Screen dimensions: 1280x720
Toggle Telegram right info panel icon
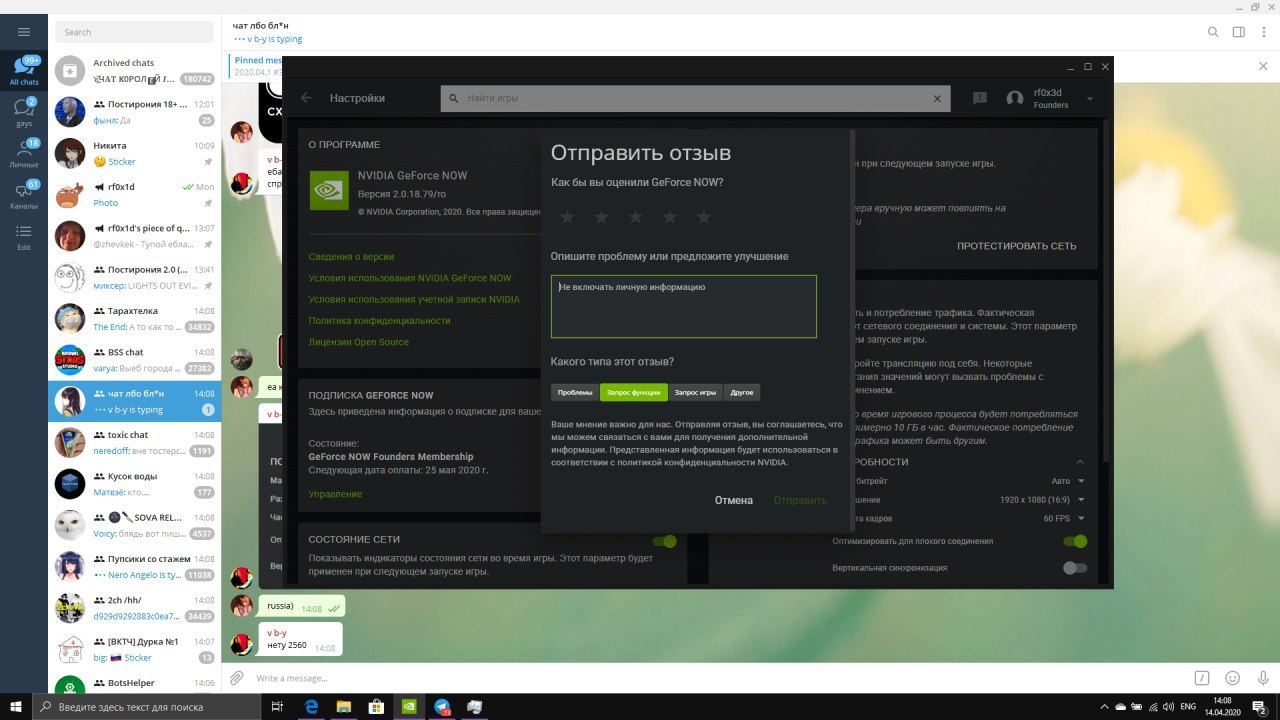click(1239, 32)
